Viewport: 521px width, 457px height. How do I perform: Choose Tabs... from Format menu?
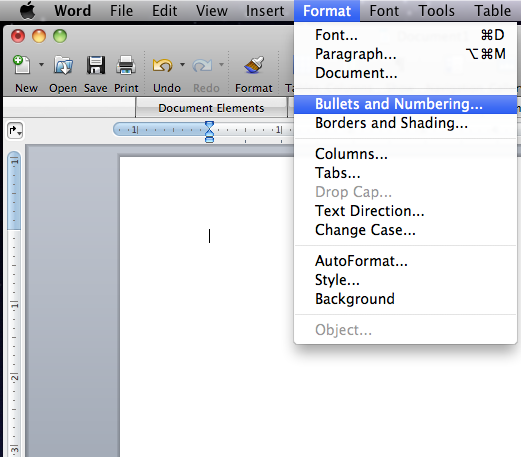[405, 173]
